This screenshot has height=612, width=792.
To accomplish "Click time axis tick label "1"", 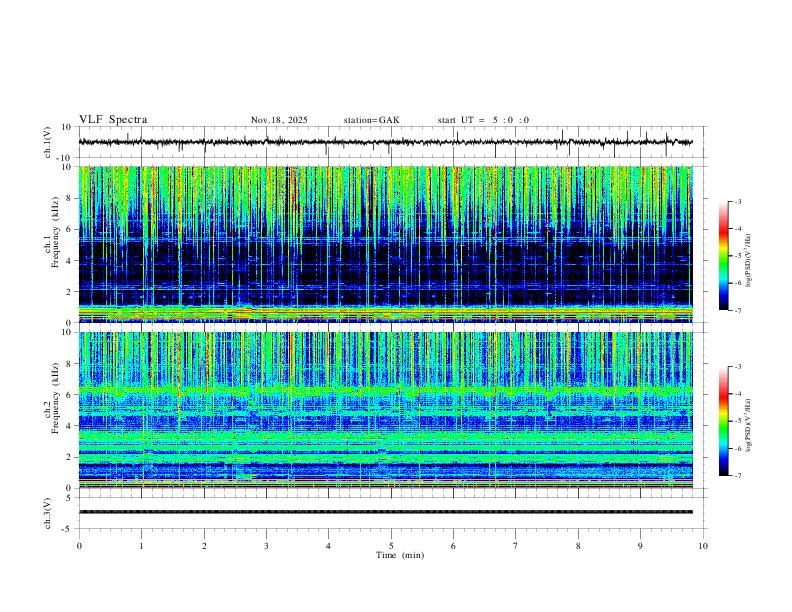I will [x=141, y=546].
